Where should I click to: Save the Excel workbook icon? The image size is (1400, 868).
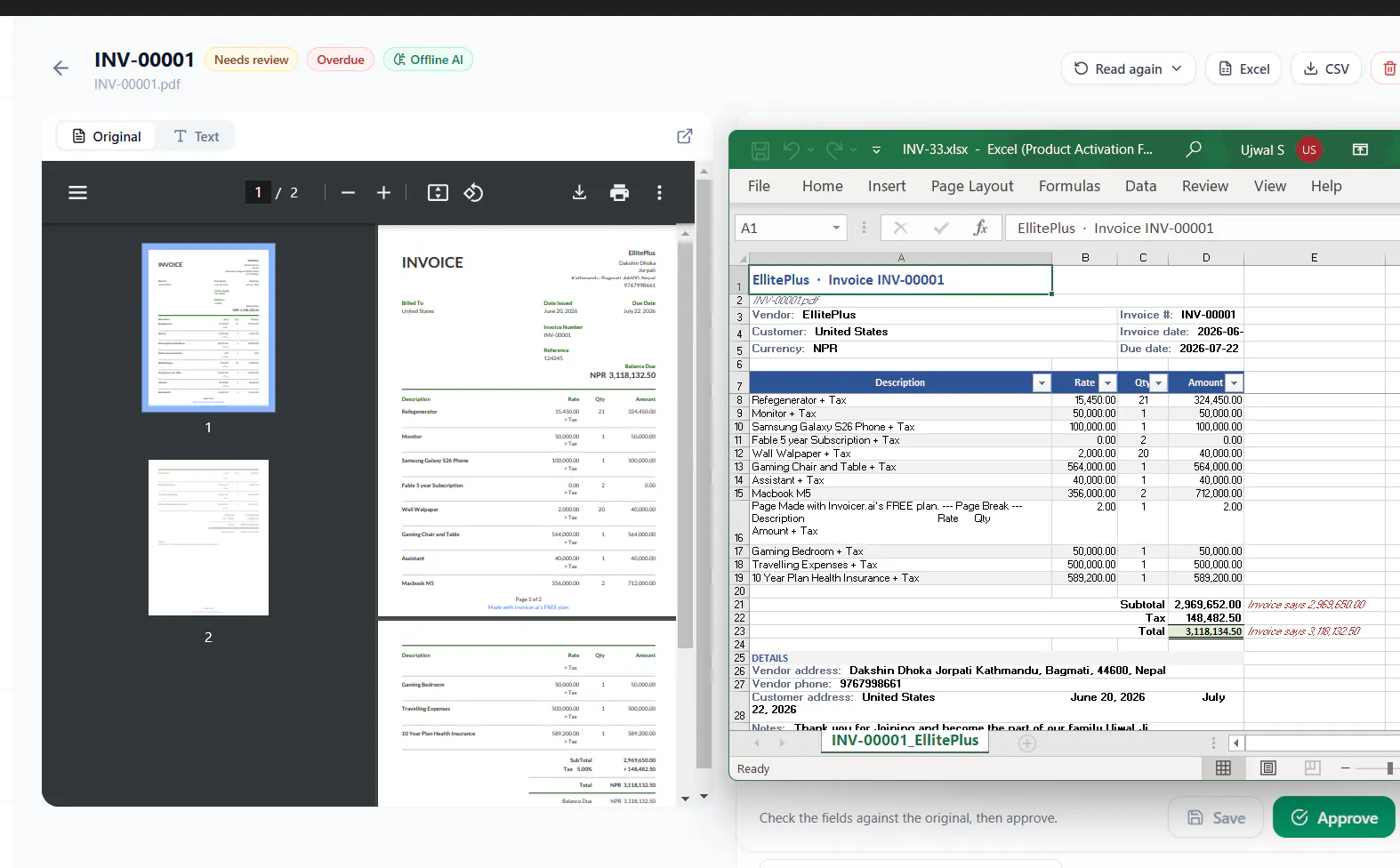(x=760, y=150)
